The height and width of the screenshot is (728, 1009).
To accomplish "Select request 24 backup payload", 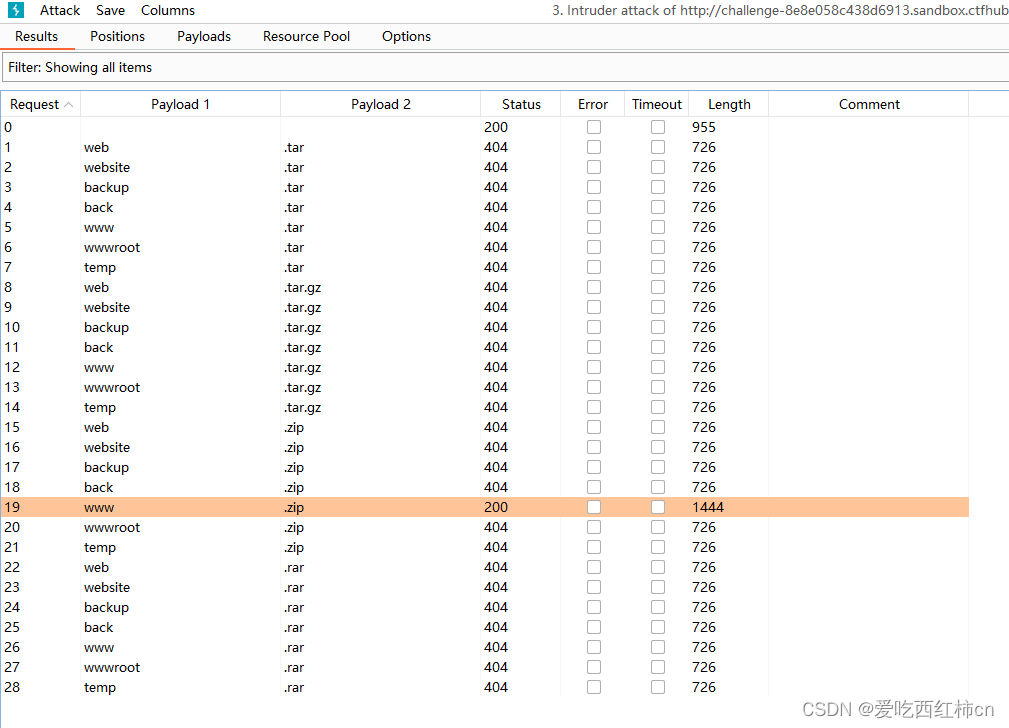I will tap(106, 608).
